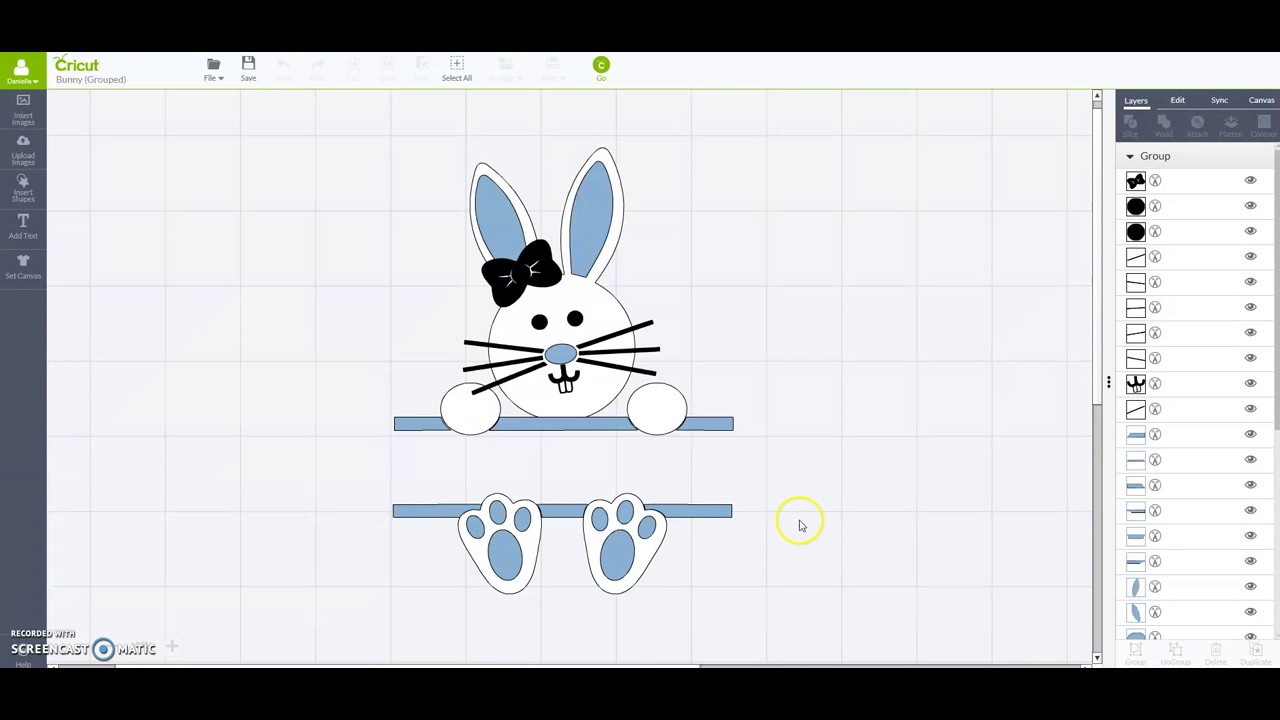
Task: Click the black bow on the bunny
Action: click(x=520, y=272)
